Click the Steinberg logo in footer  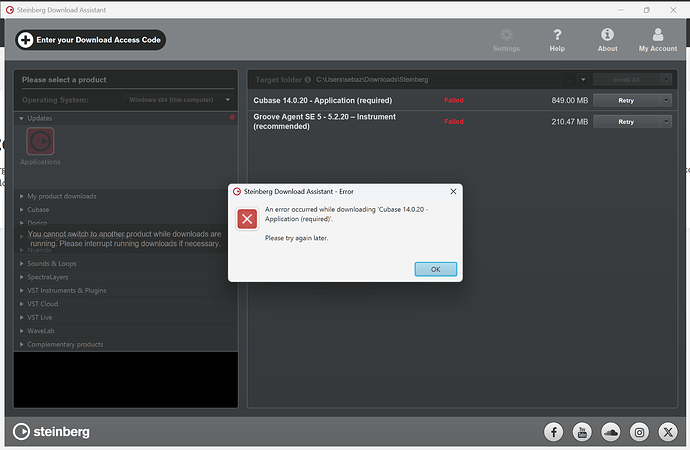point(51,432)
